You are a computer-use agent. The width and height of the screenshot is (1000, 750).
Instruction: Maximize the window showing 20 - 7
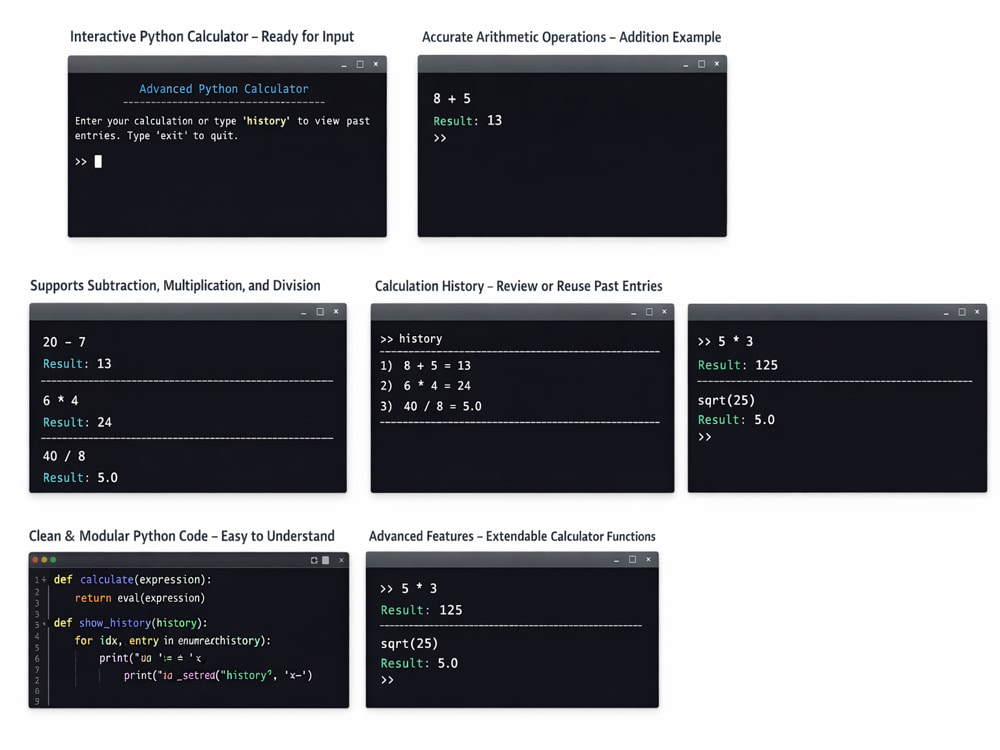[320, 311]
